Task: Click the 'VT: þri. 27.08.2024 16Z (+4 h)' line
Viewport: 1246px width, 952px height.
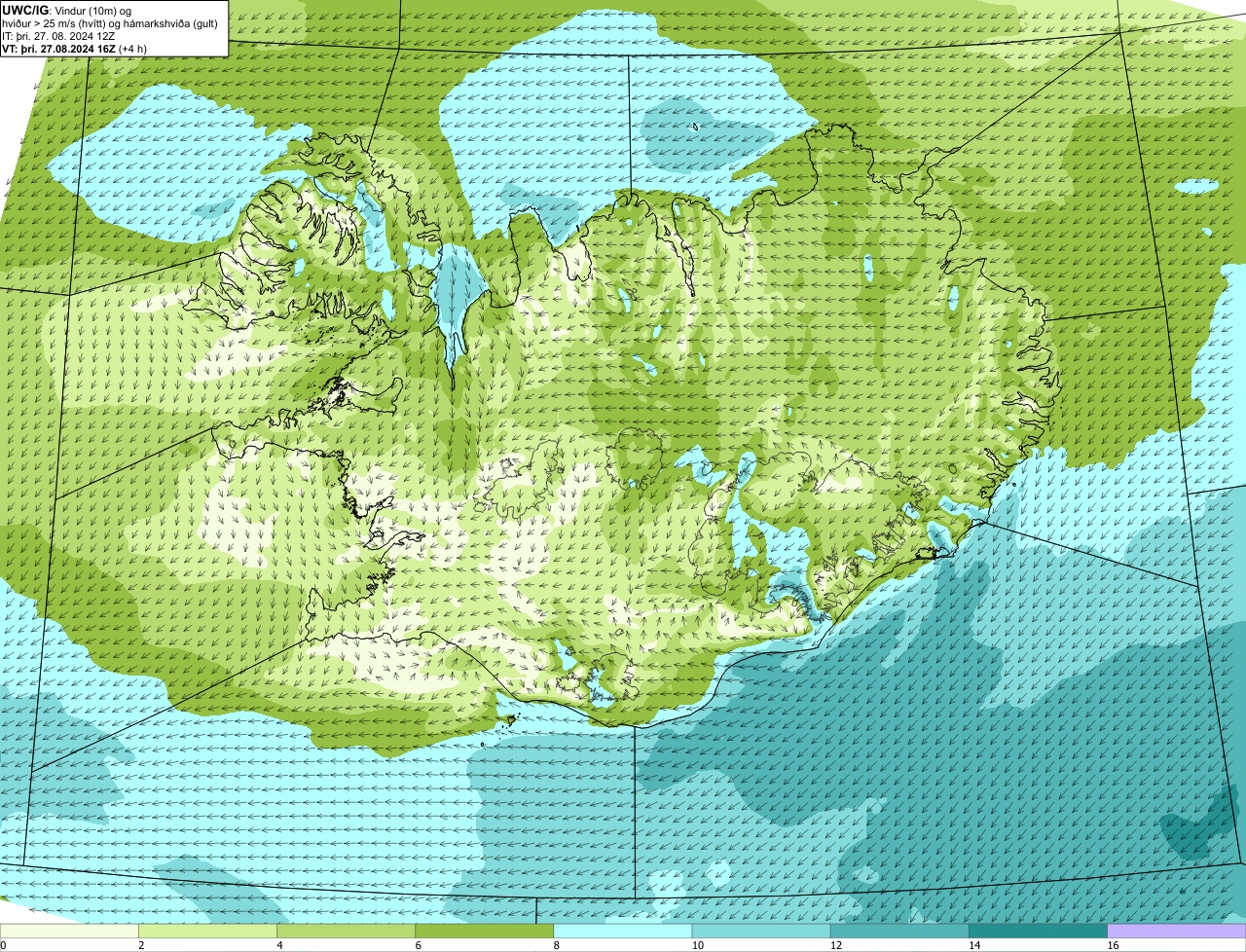Action: point(75,48)
